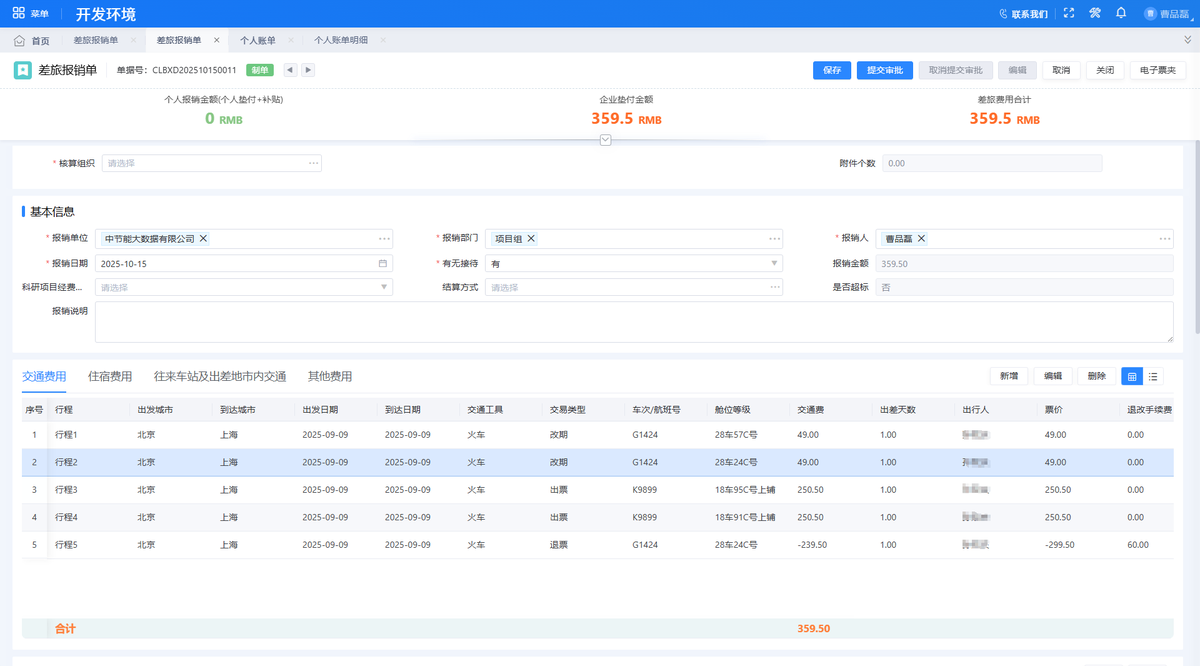Switch to 往来车站及出差地市内交通 tab

point(220,376)
